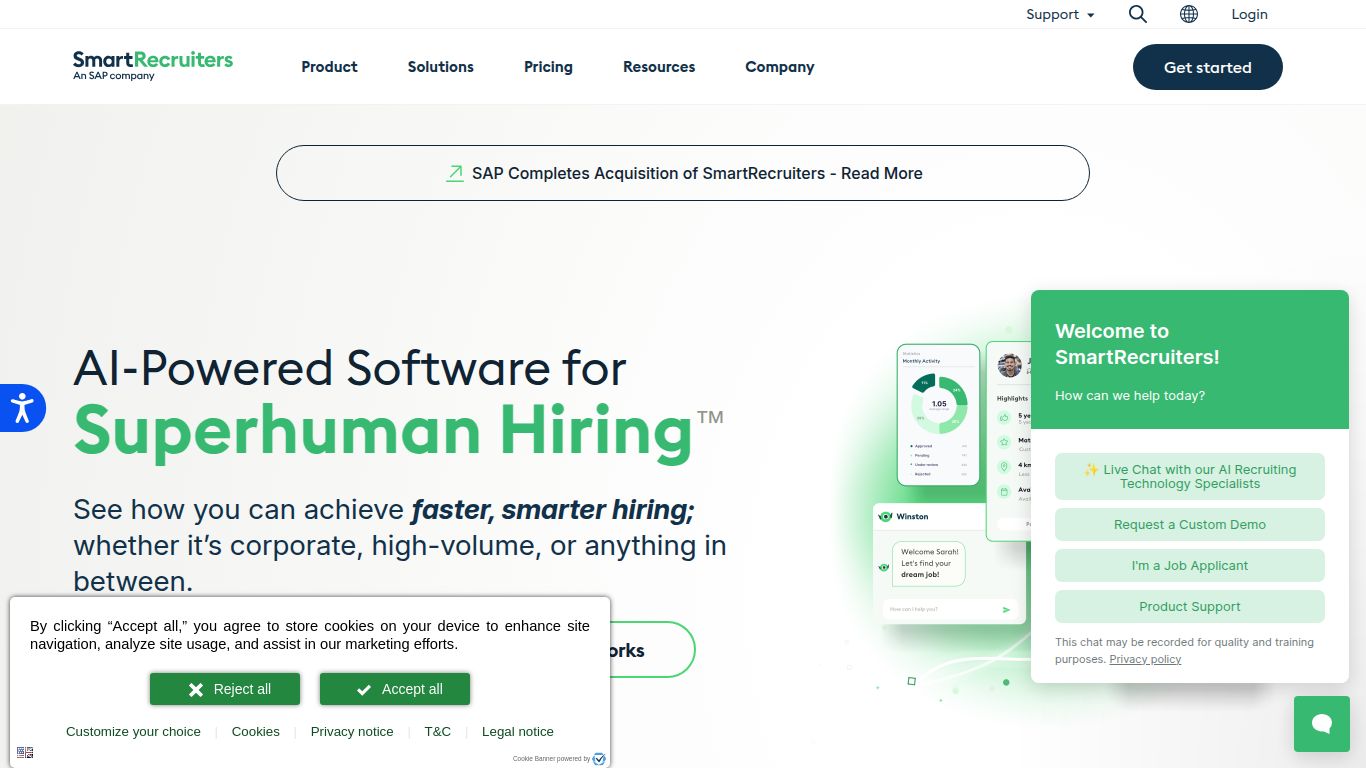Open the Company menu item
Viewport: 1366px width, 768px height.
tap(779, 67)
